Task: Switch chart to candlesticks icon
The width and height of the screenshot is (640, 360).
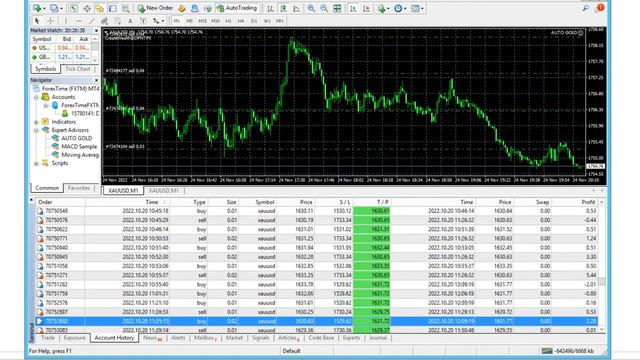Action: [x=283, y=8]
